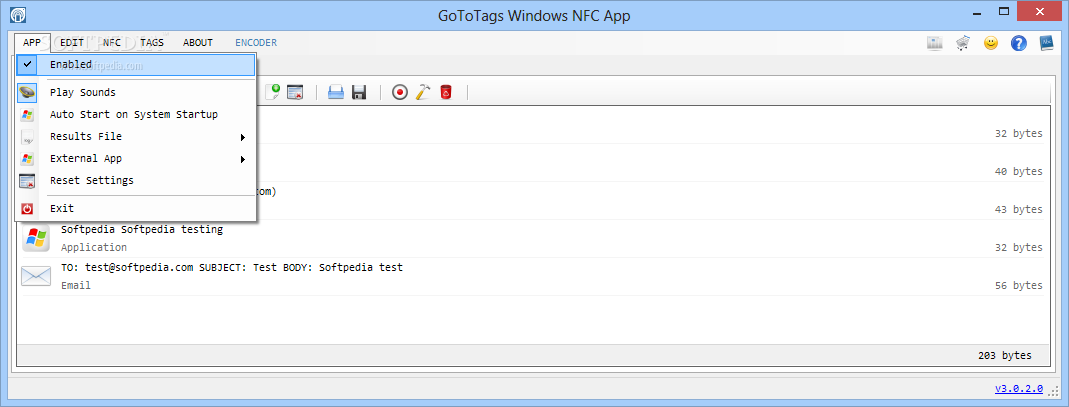Click the red record circle icon
The image size is (1069, 407).
pos(400,92)
